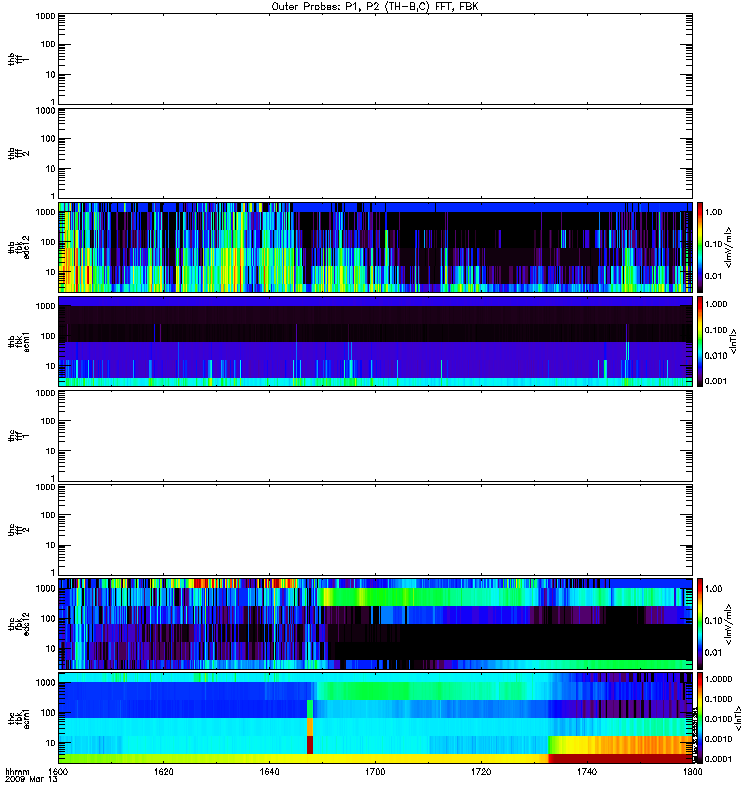The width and height of the screenshot is (750, 800).
Task: Click the "1740" time tick label
Action: 587,772
